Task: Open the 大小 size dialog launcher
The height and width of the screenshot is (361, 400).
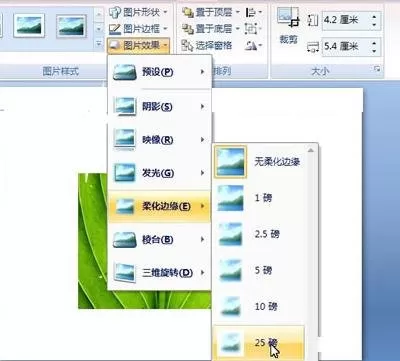Action: click(x=377, y=69)
